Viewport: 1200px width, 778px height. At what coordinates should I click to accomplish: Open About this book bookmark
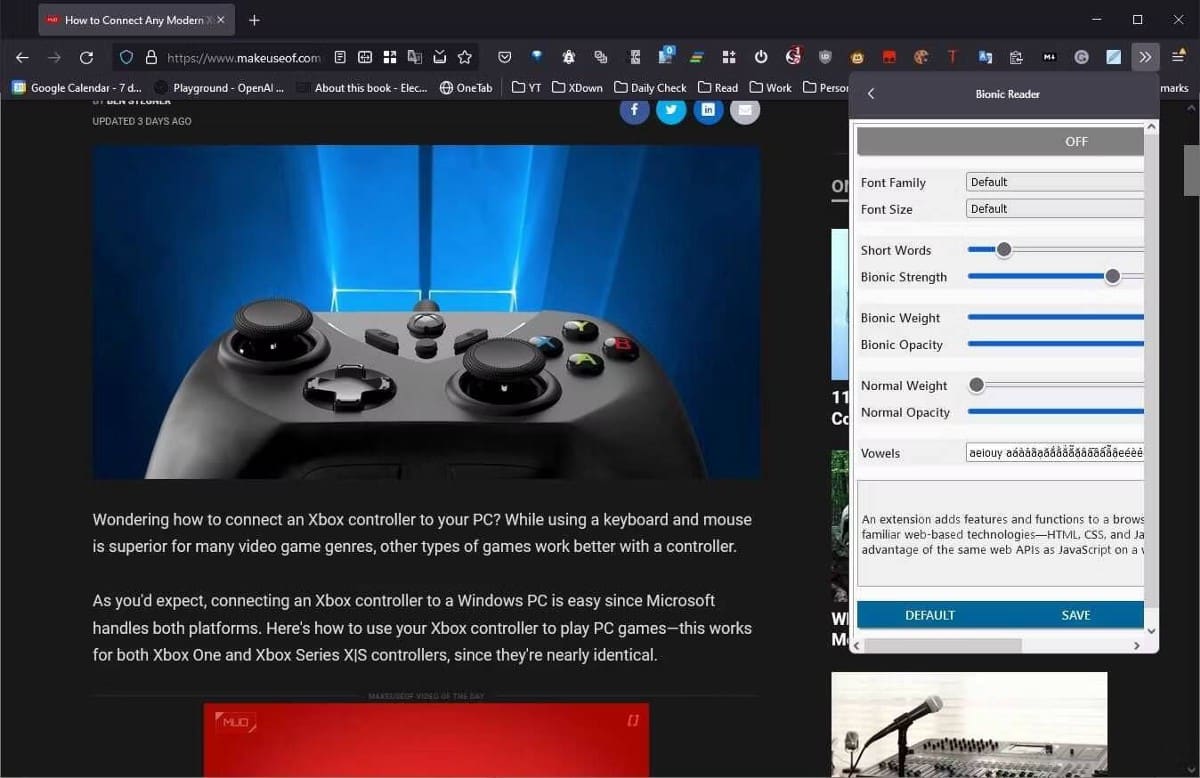tap(361, 88)
